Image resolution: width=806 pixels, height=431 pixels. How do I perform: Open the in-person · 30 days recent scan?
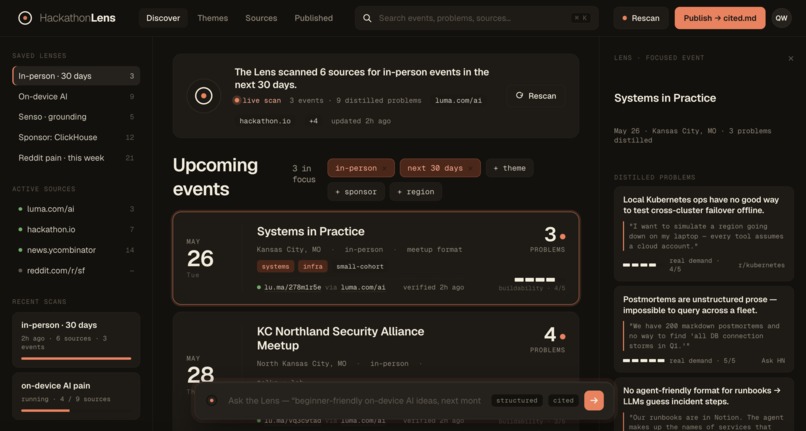click(76, 339)
